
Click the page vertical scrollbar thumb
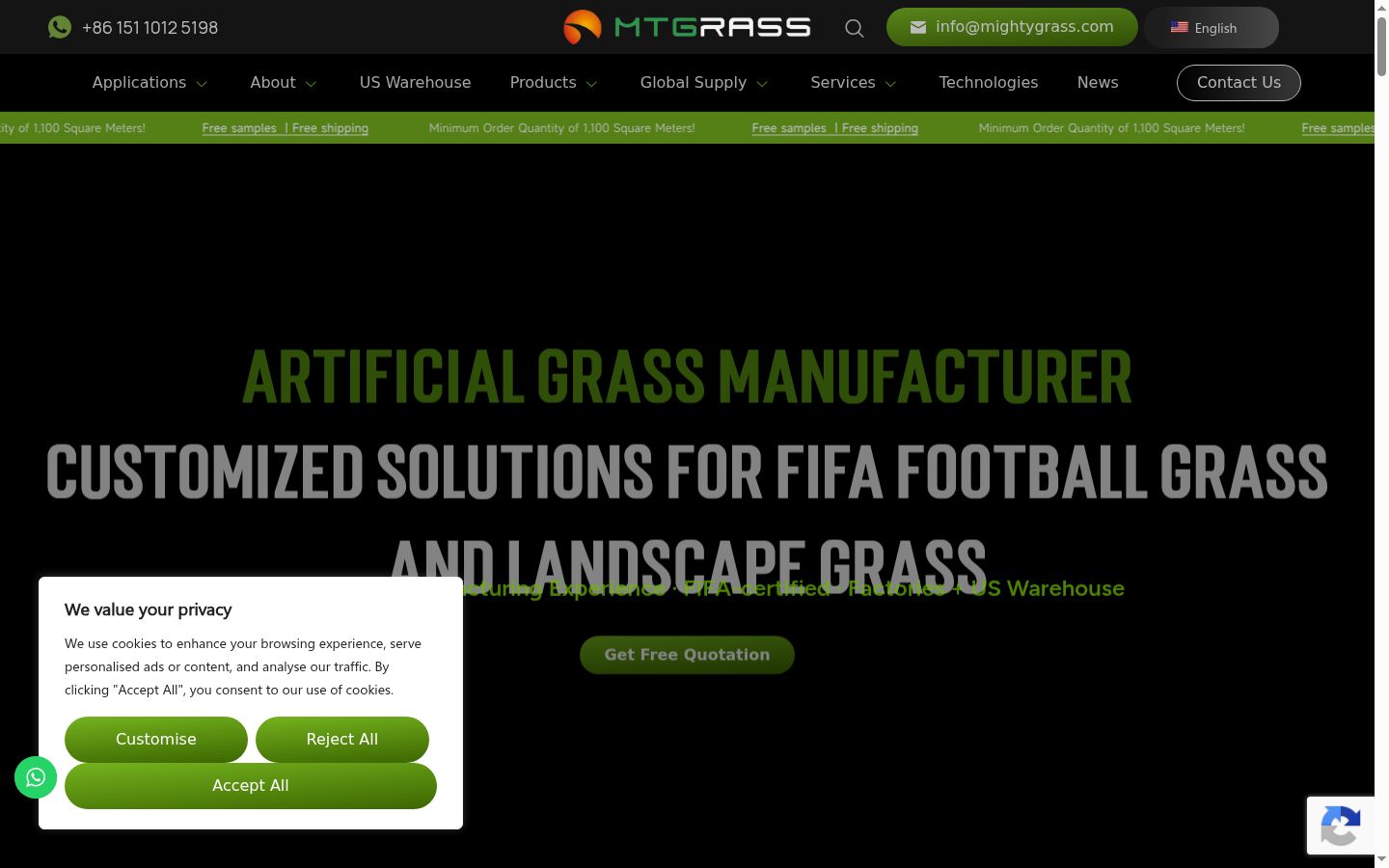pos(1381,44)
